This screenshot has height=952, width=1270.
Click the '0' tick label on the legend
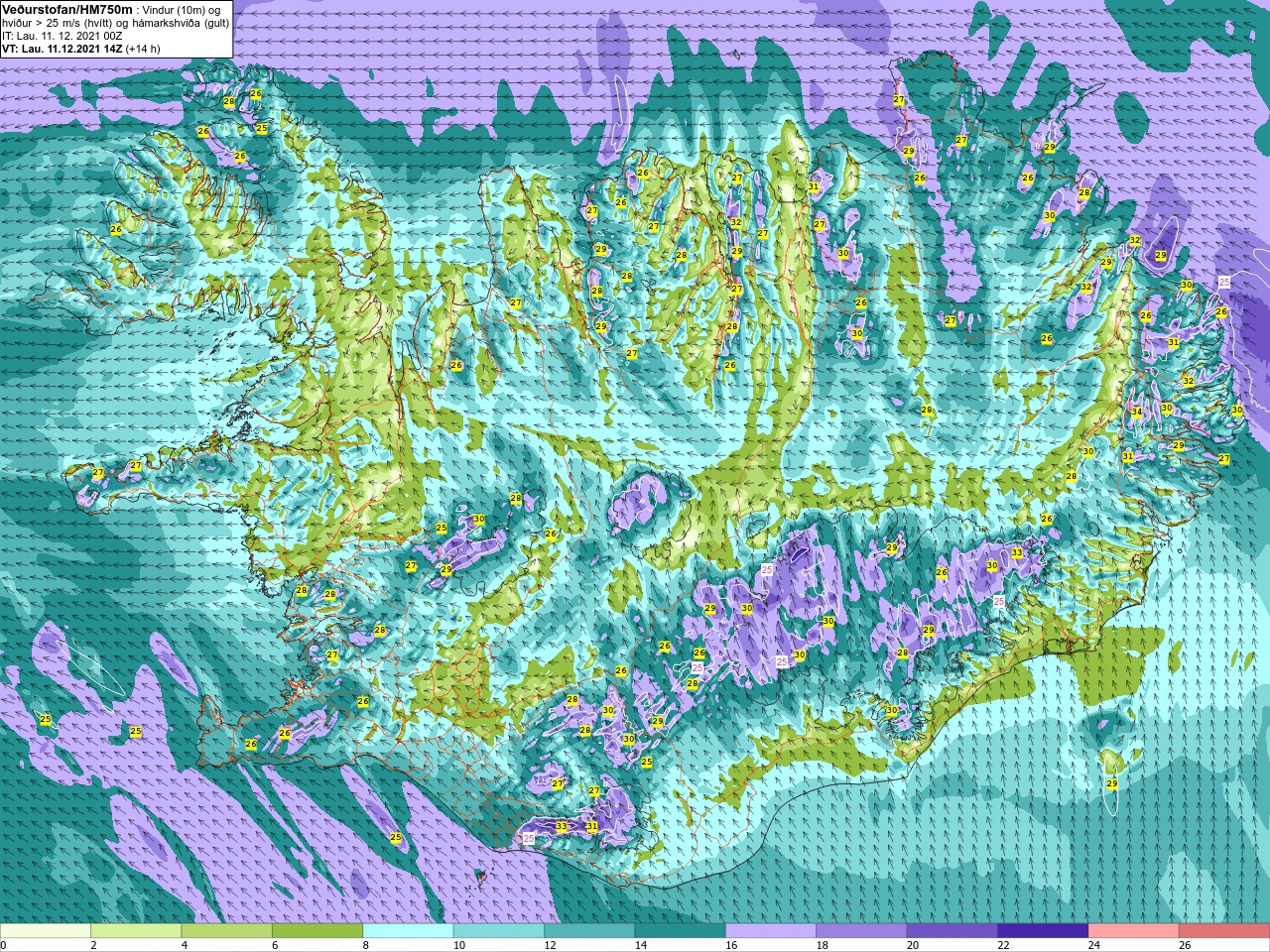point(3,945)
